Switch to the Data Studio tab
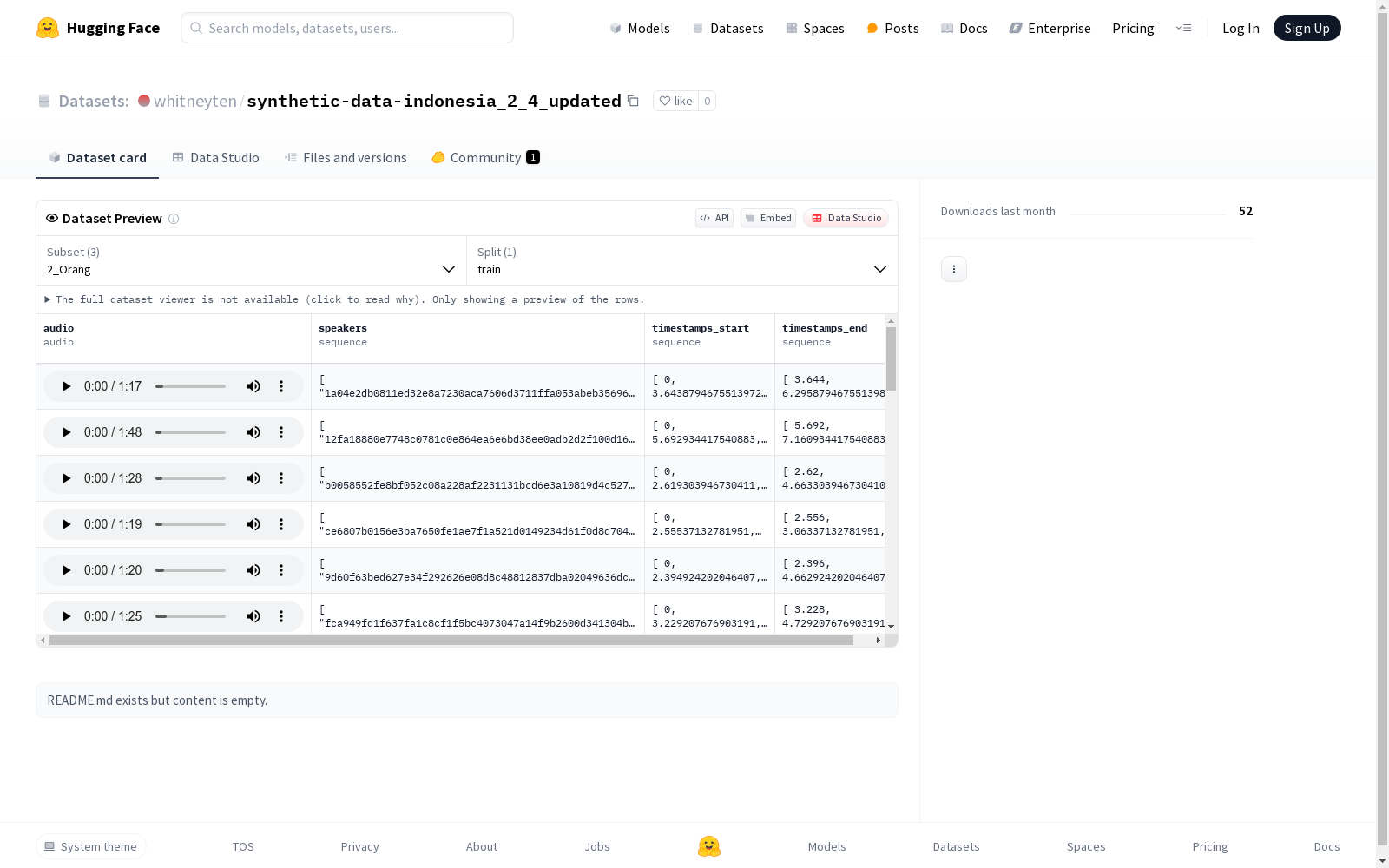Screen dimensions: 1389x868 (x=216, y=158)
